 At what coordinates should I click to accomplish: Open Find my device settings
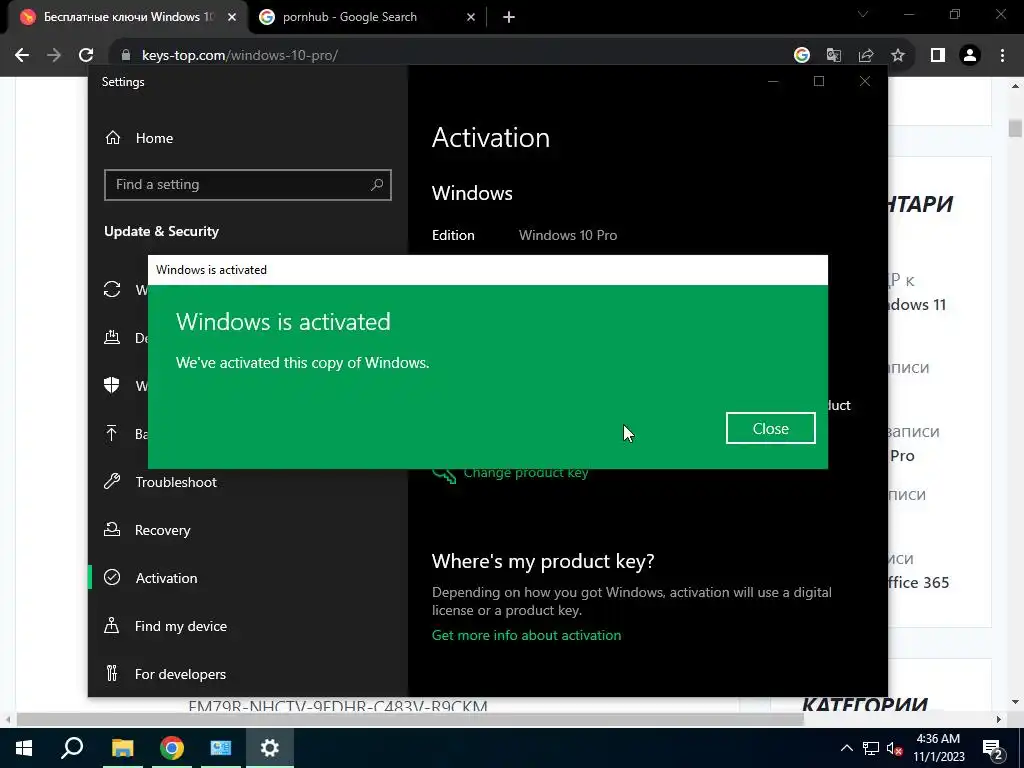[181, 626]
